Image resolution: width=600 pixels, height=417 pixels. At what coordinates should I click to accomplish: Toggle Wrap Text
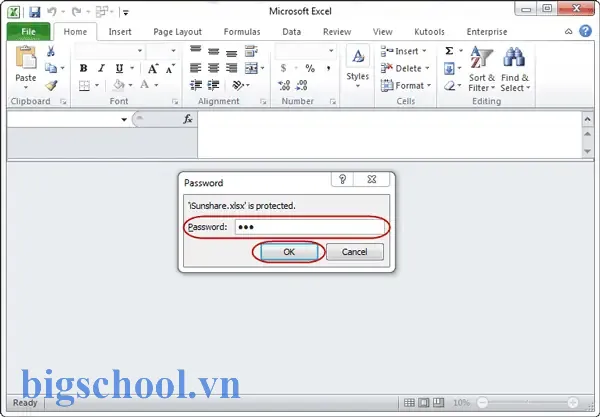click(x=251, y=50)
